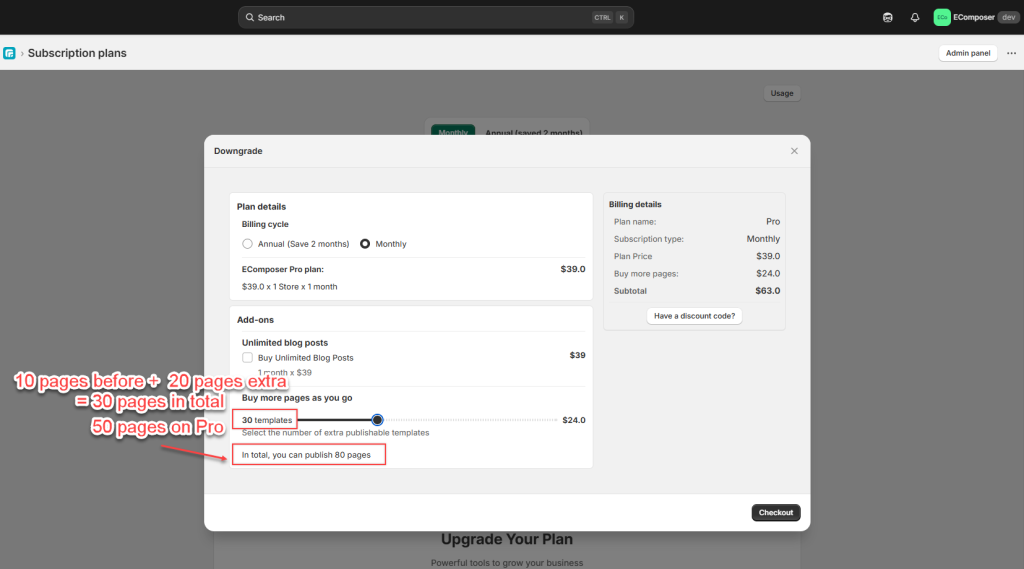Open the Admin panel

(x=968, y=53)
